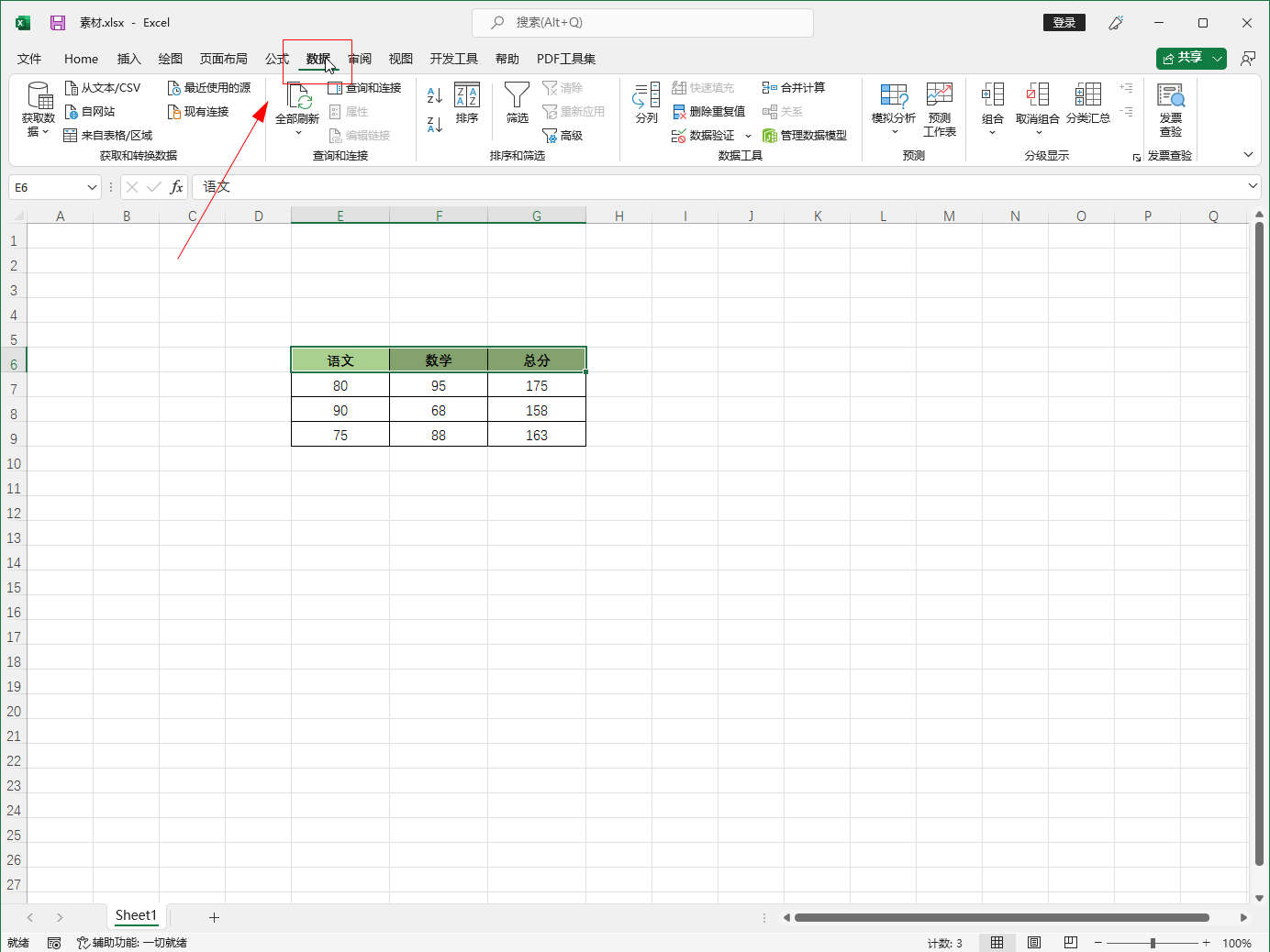Expand the Ungroup (取消组合) dropdown
The image size is (1270, 952).
point(1039,133)
